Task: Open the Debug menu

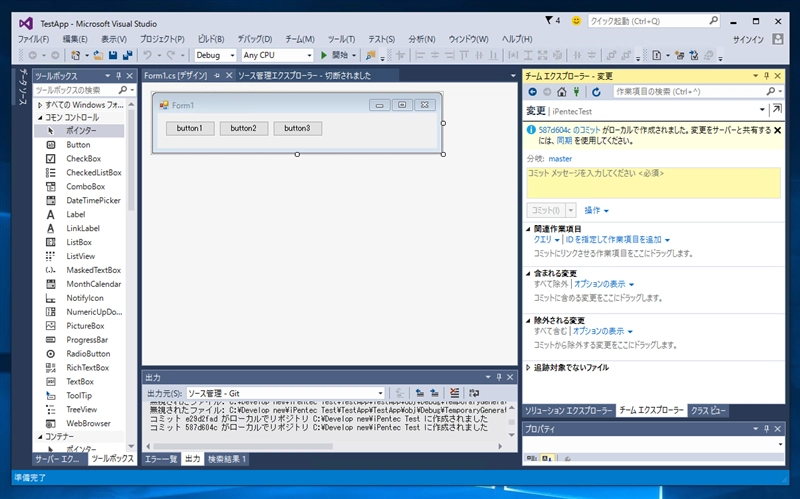Action: (255, 39)
